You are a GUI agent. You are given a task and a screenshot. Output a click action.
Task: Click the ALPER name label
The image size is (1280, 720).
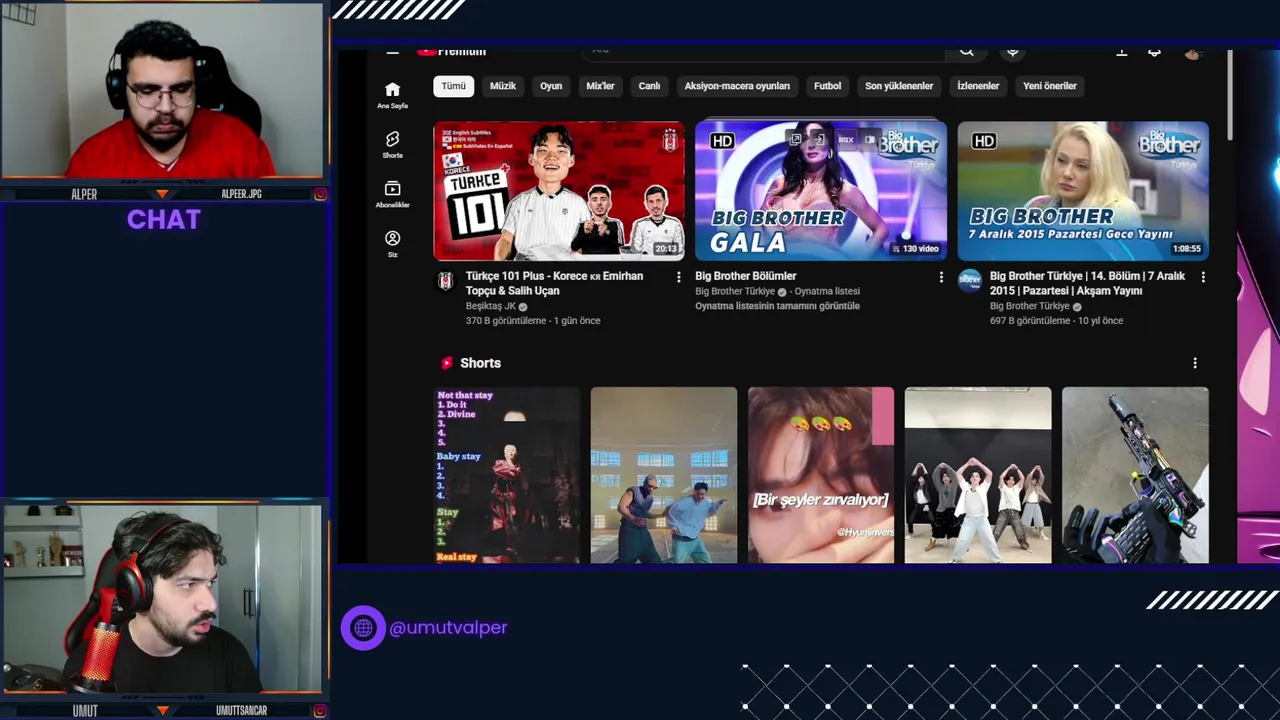pyautogui.click(x=84, y=194)
